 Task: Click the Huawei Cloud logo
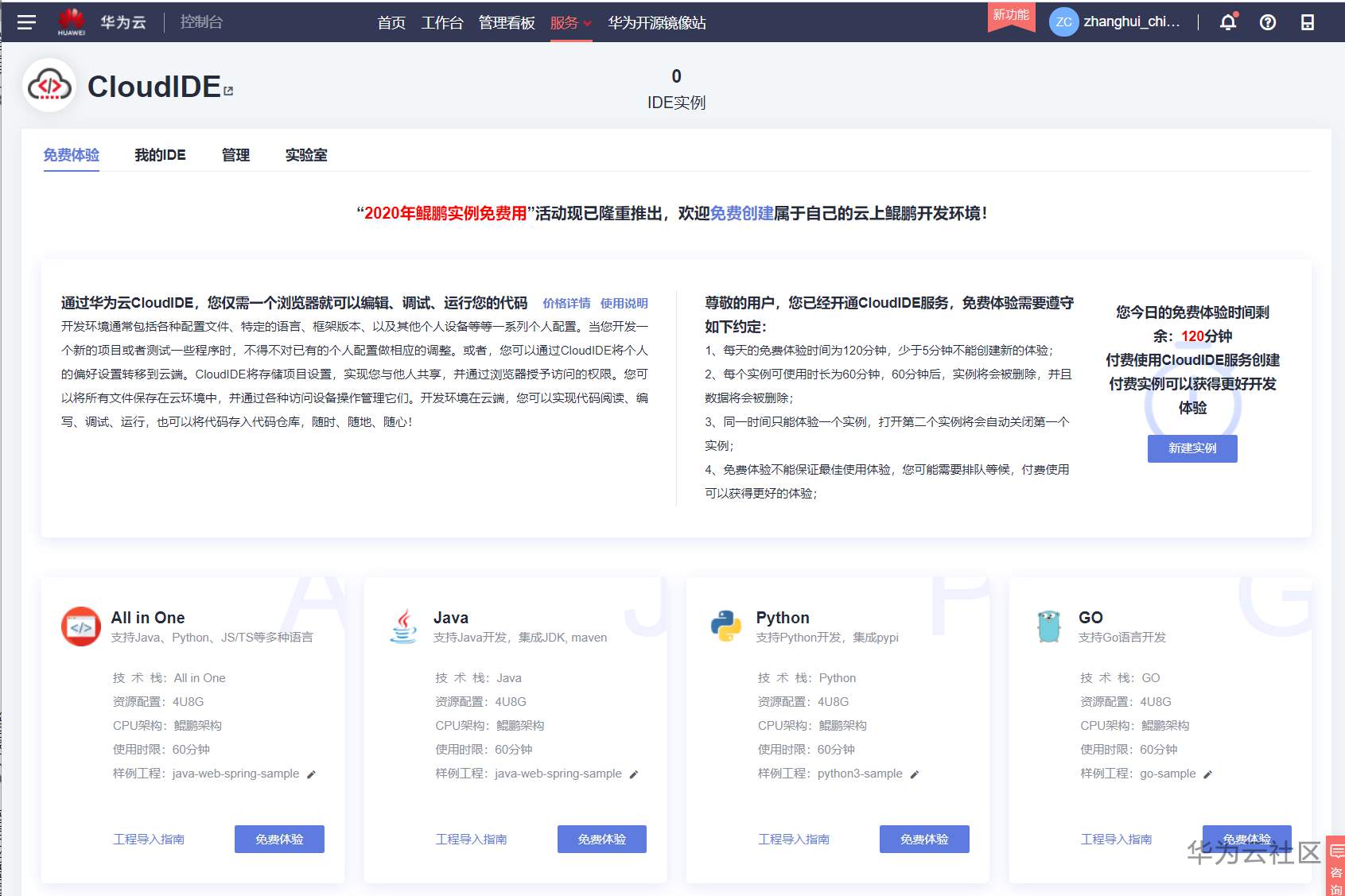click(72, 21)
